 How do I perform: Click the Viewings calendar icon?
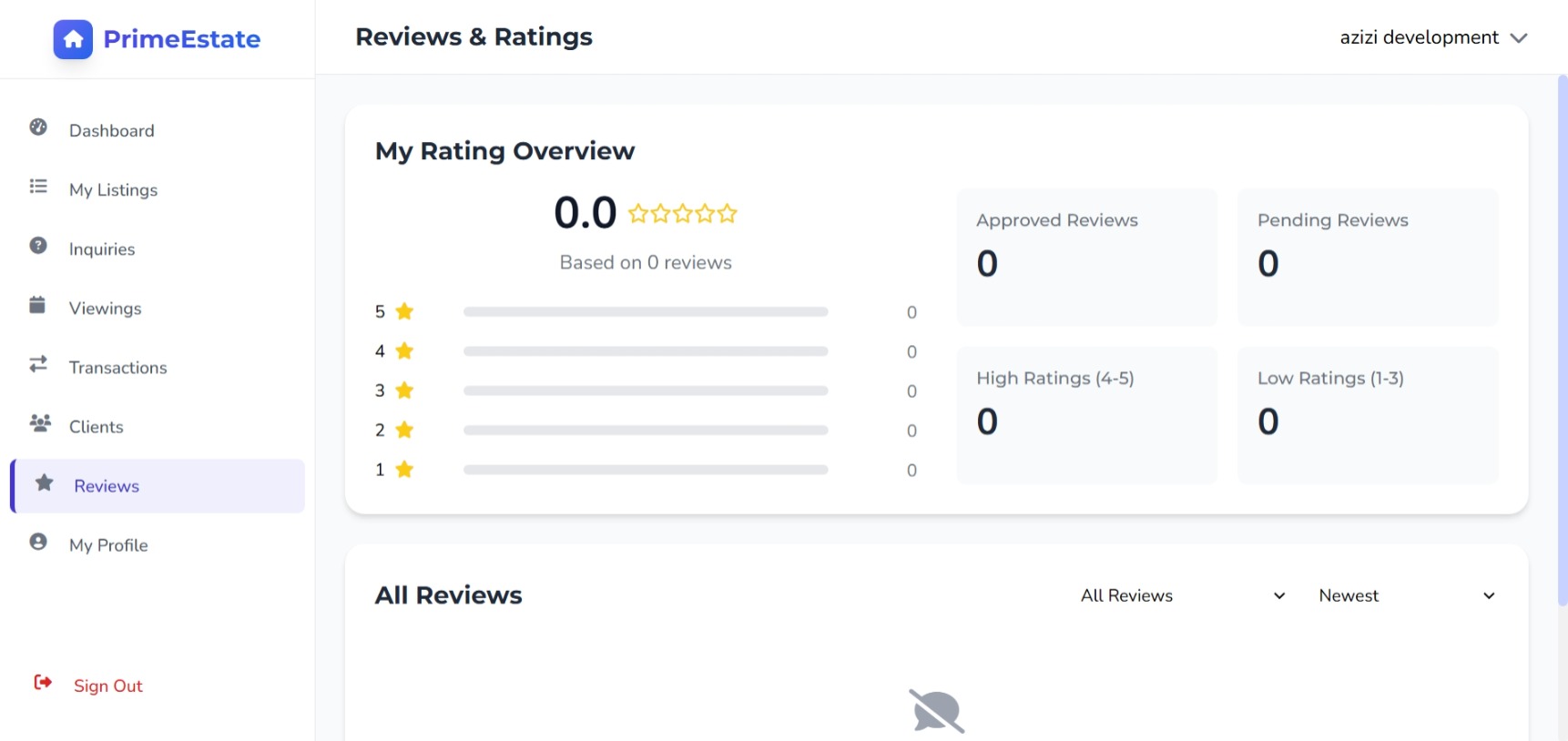37,305
